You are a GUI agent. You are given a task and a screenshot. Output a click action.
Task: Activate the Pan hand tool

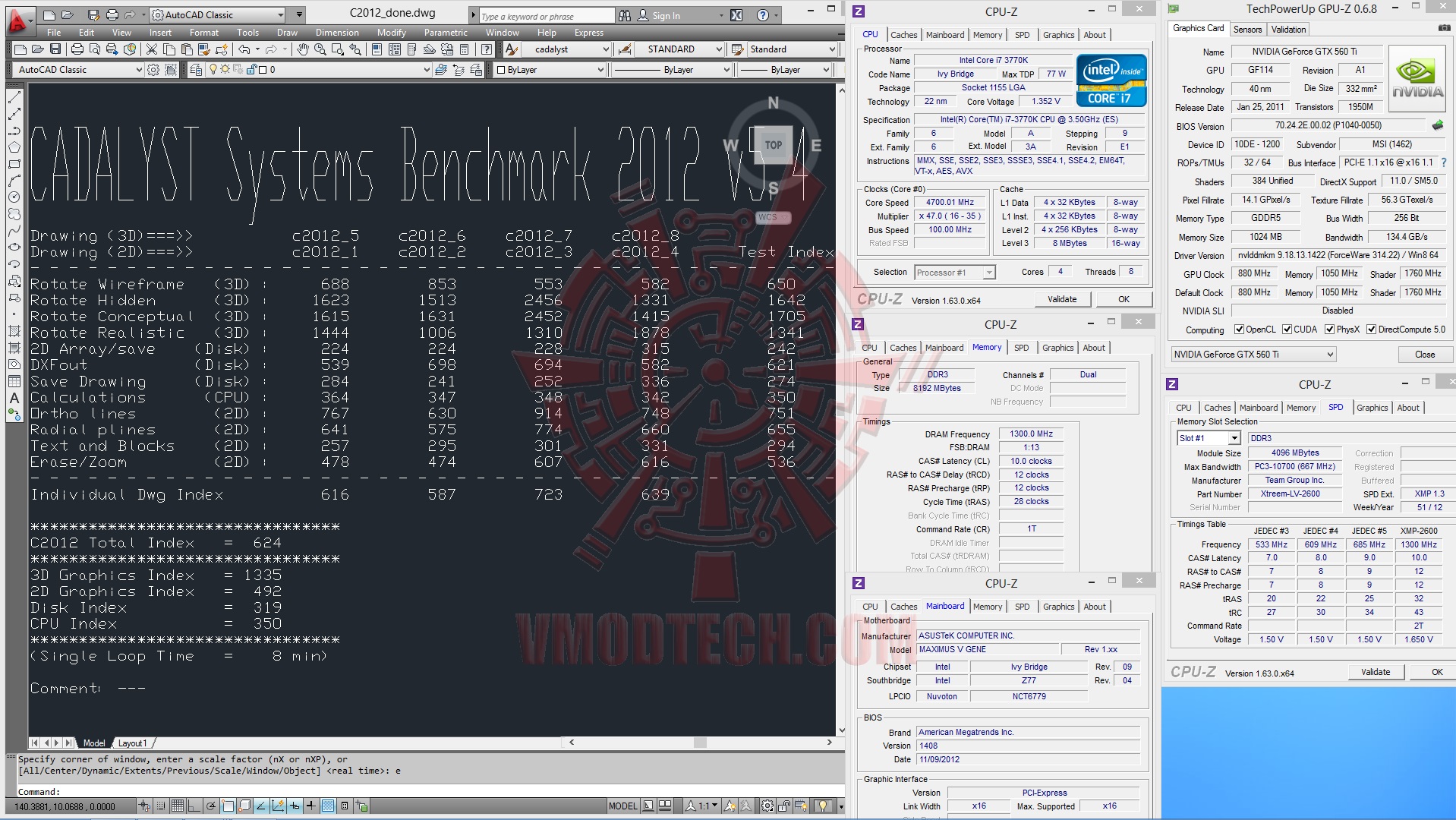click(303, 49)
